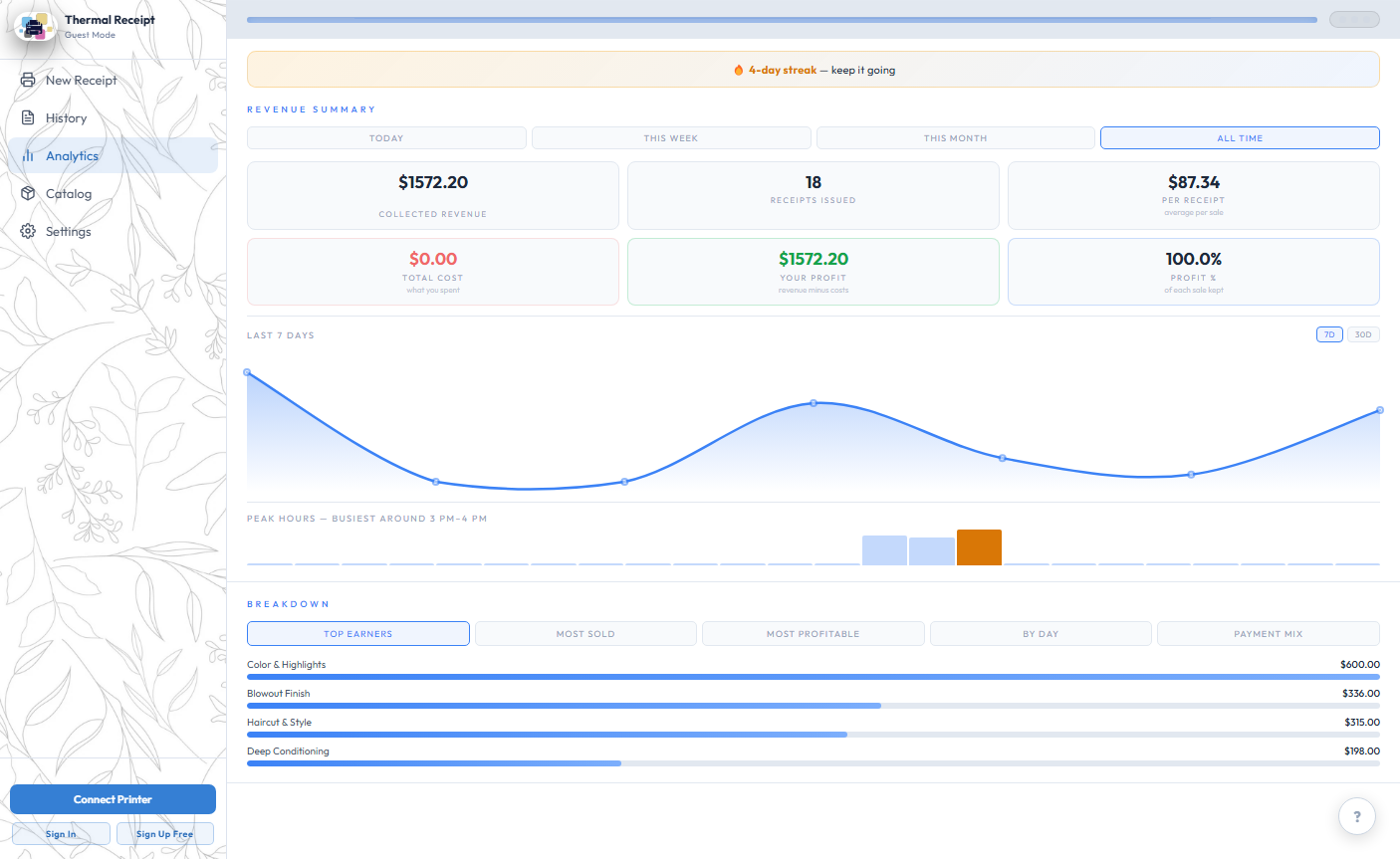This screenshot has height=859, width=1400.
Task: Switch revenue summary to Today
Action: click(x=386, y=138)
